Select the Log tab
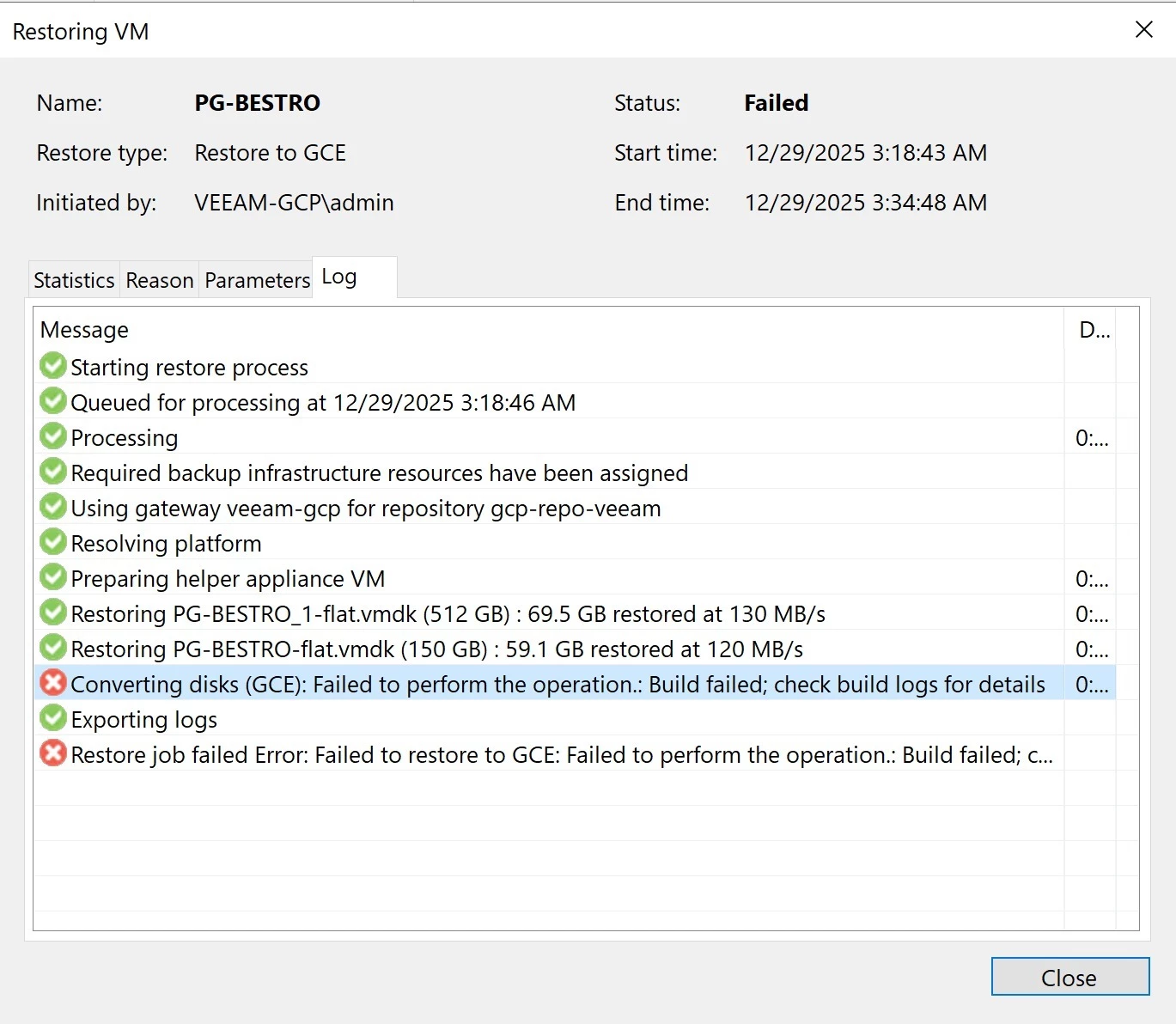The height and width of the screenshot is (1024, 1176). click(x=339, y=277)
